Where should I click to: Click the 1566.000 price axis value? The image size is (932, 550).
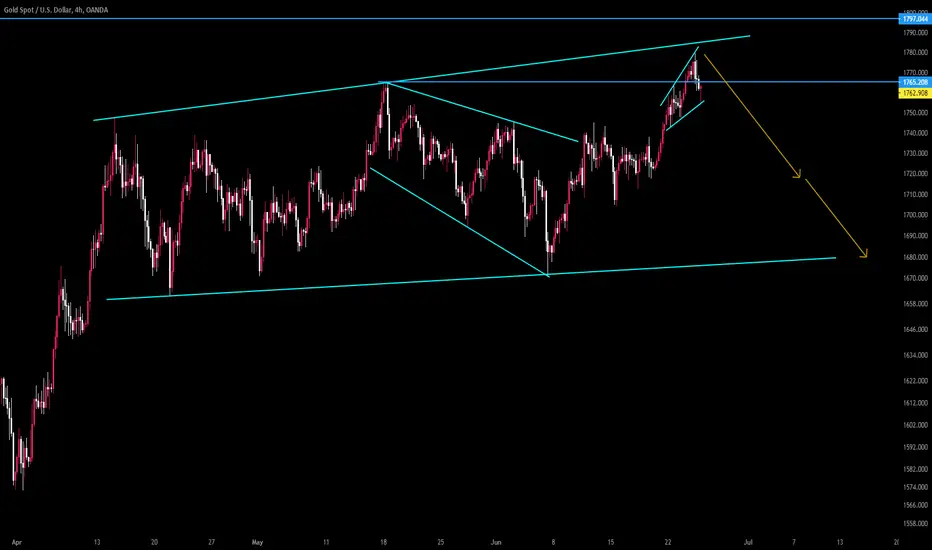click(915, 505)
